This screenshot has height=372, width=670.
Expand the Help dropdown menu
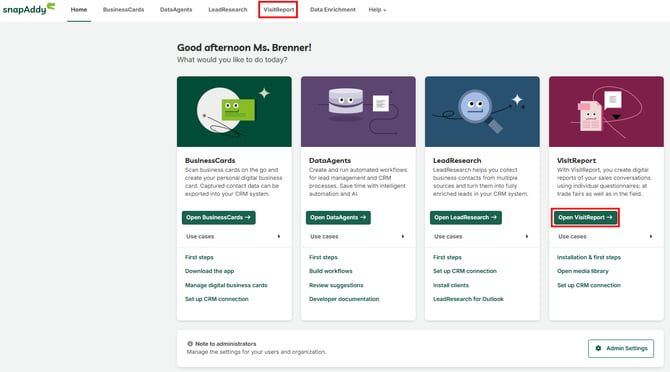click(377, 9)
